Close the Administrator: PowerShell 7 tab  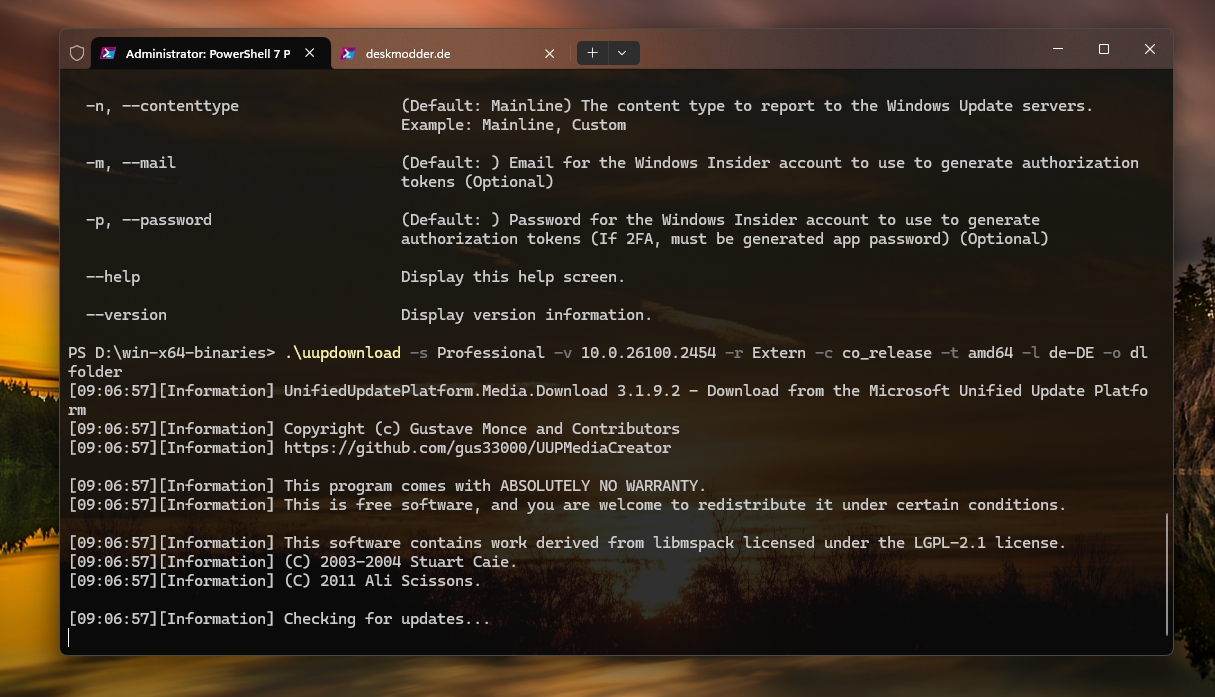click(310, 53)
